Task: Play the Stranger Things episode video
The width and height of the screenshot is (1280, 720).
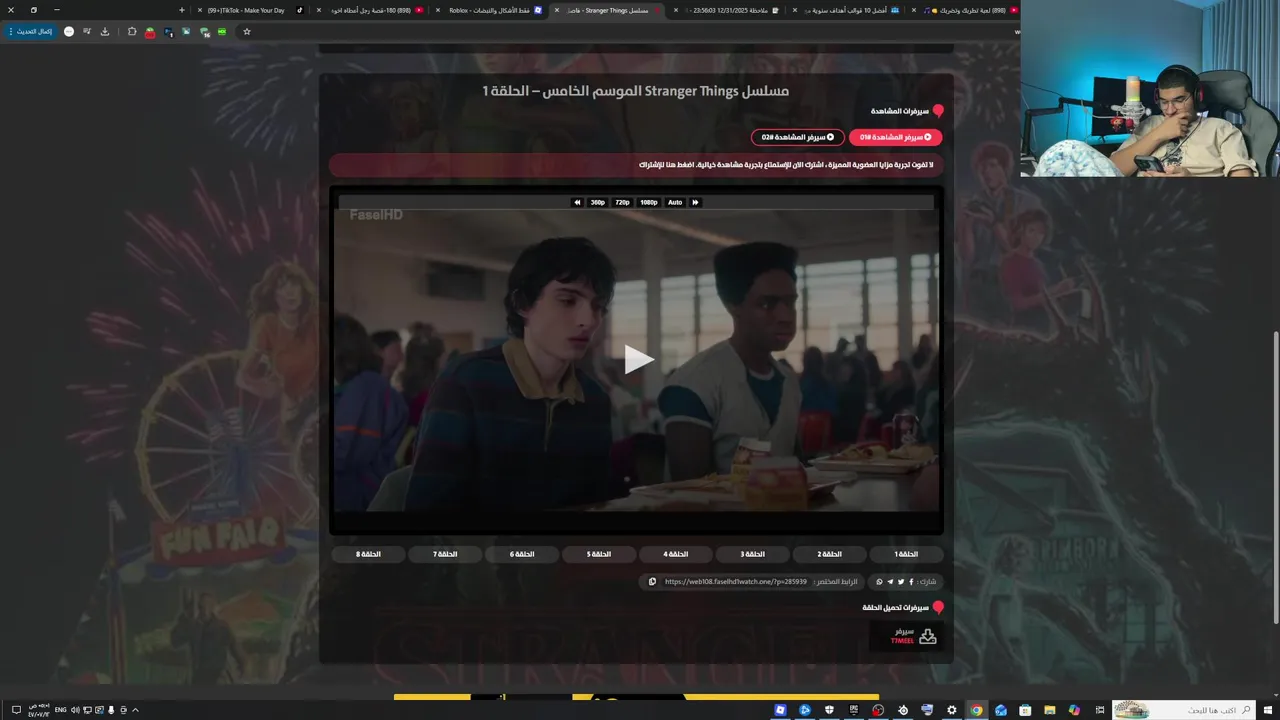Action: pyautogui.click(x=637, y=359)
